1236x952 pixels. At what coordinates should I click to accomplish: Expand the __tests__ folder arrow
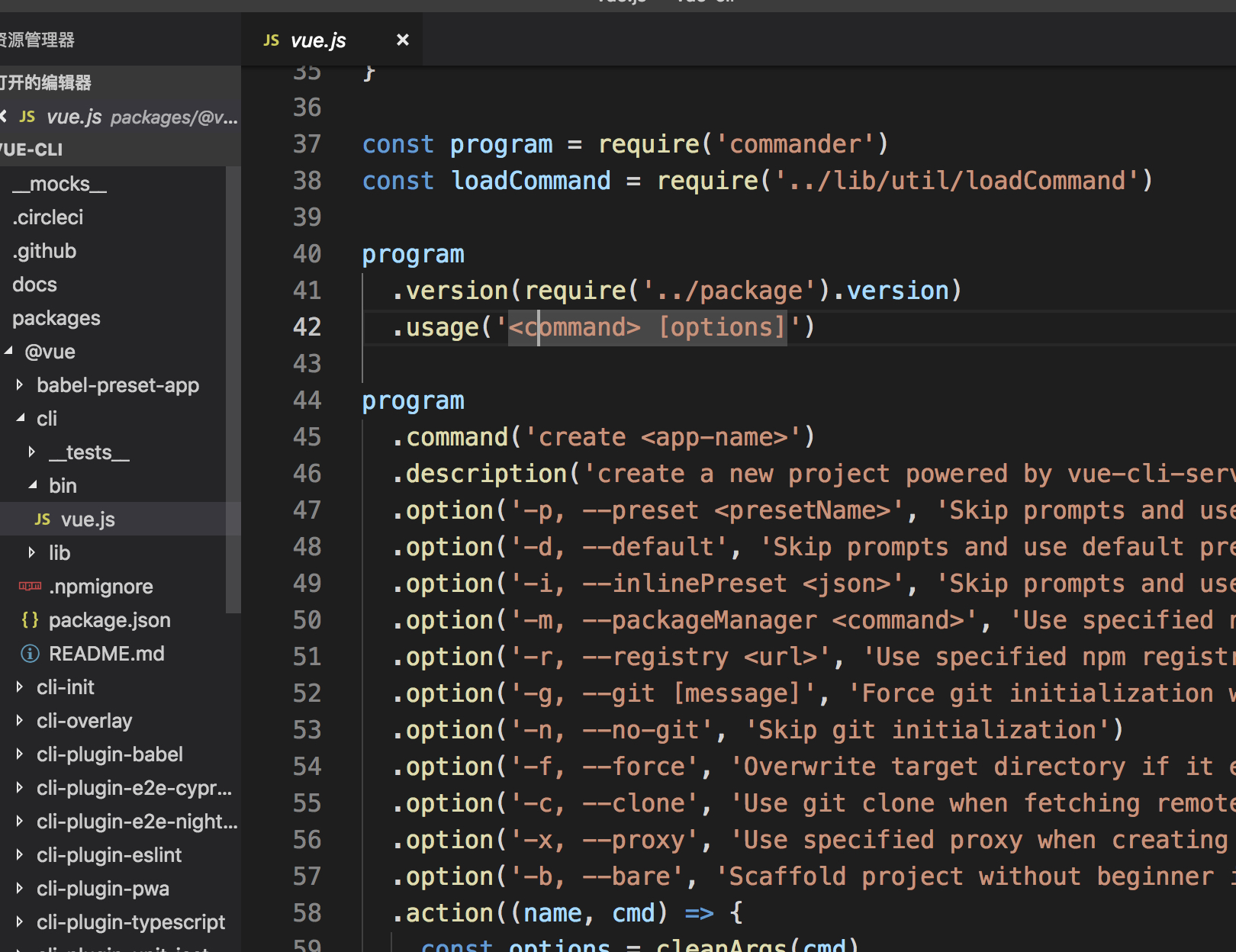click(x=32, y=452)
